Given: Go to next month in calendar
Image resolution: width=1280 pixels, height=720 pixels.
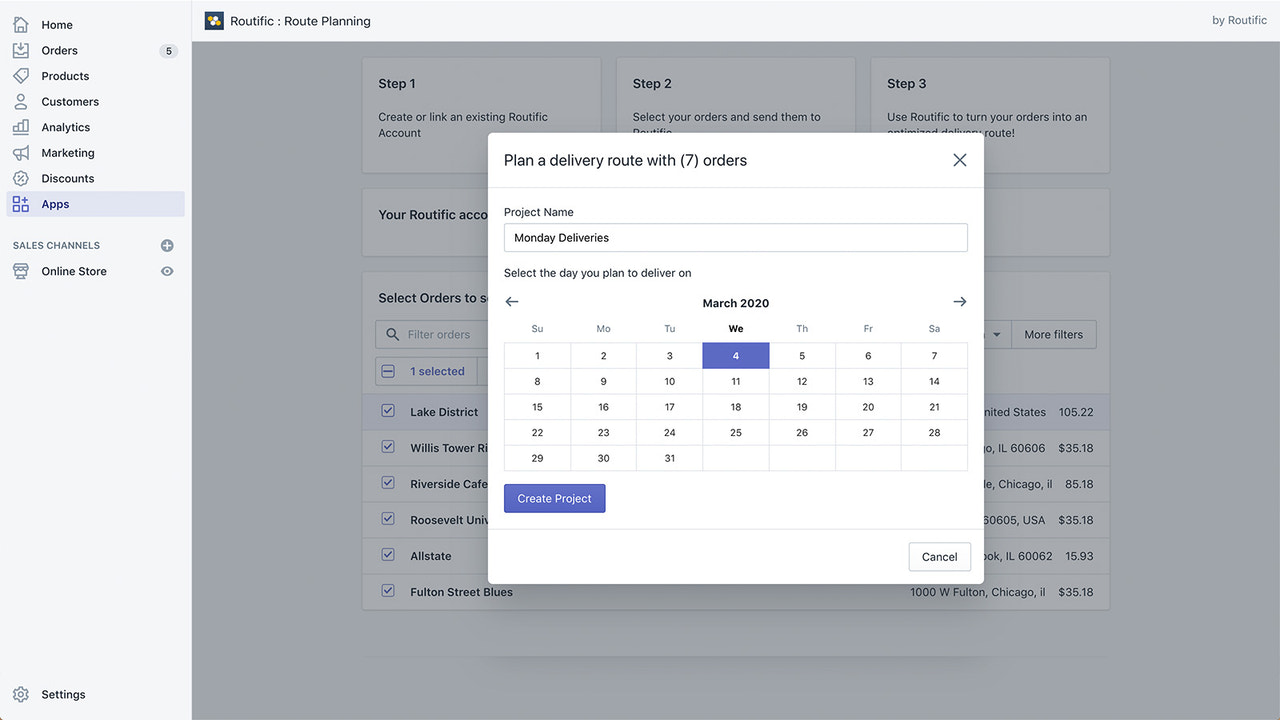Looking at the screenshot, I should click(959, 301).
